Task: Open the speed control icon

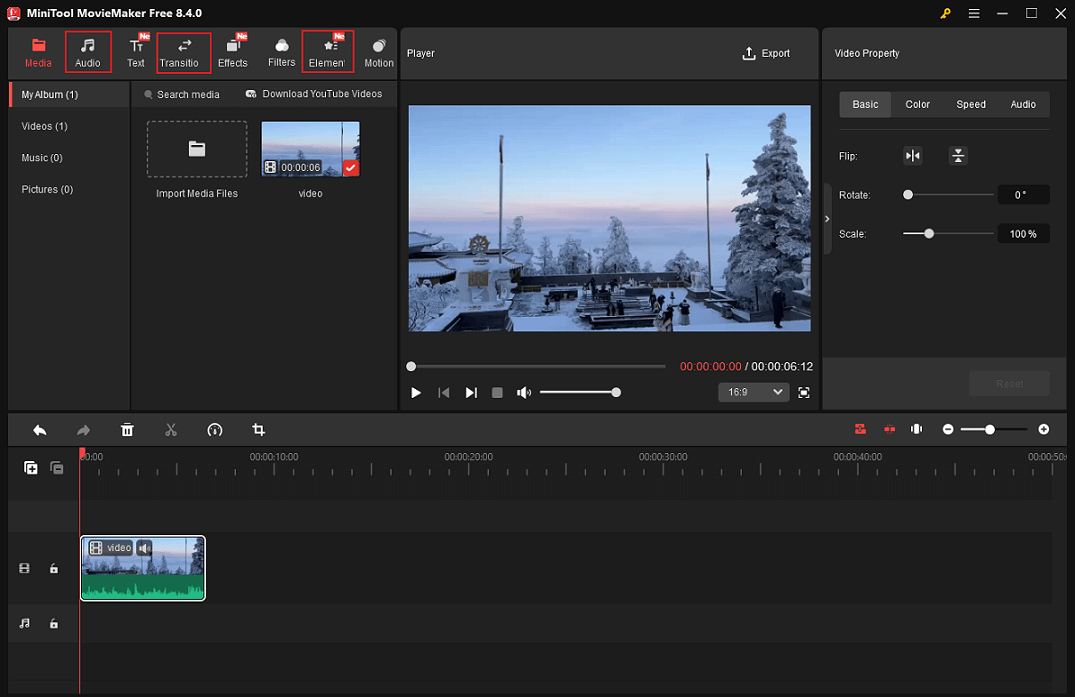Action: coord(215,429)
